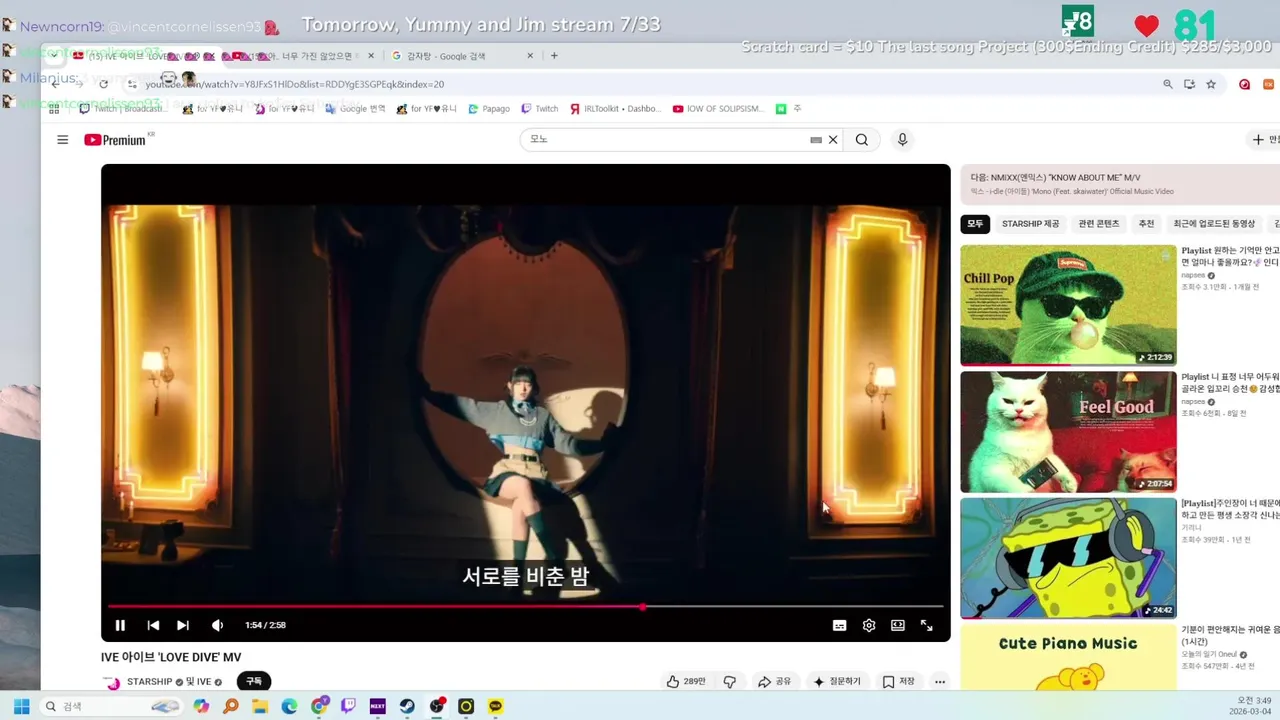Pause the LOVE DIVE video
This screenshot has height=720, width=1280.
click(x=120, y=625)
